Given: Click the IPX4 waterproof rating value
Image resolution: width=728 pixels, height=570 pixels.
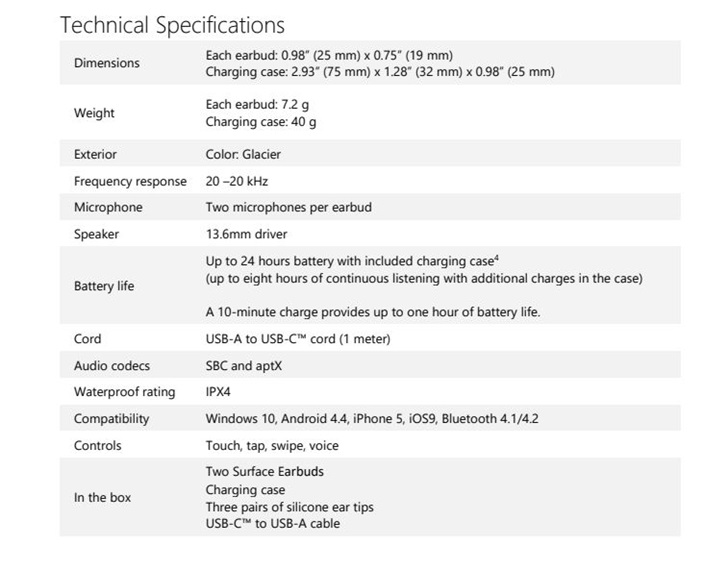Looking at the screenshot, I should click(x=218, y=392).
